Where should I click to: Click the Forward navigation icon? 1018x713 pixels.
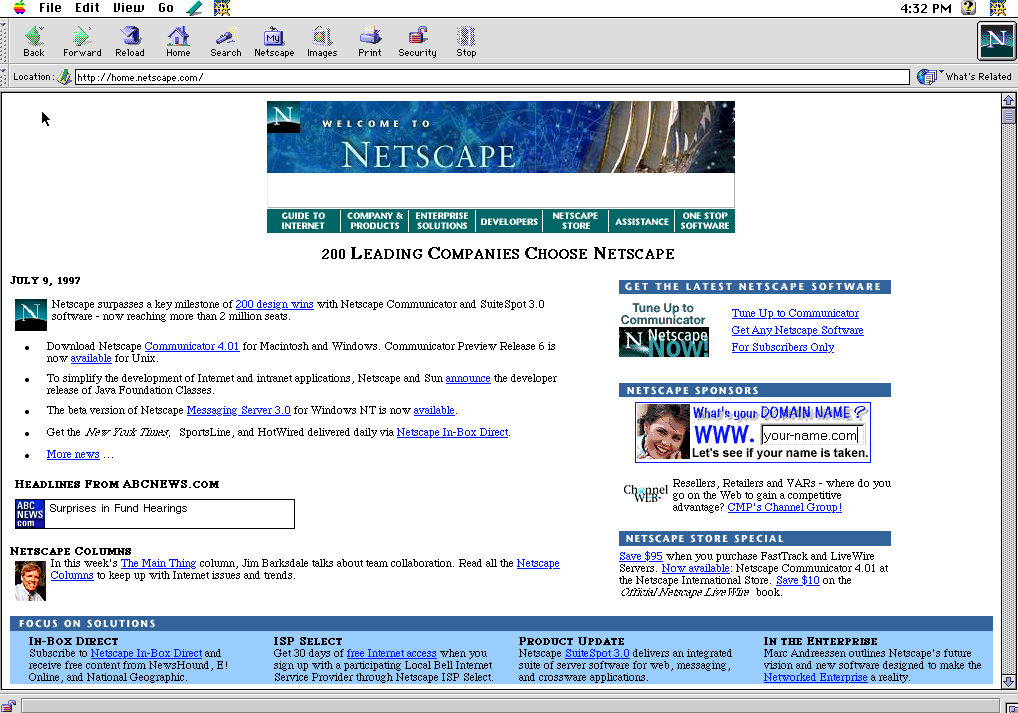tap(81, 41)
